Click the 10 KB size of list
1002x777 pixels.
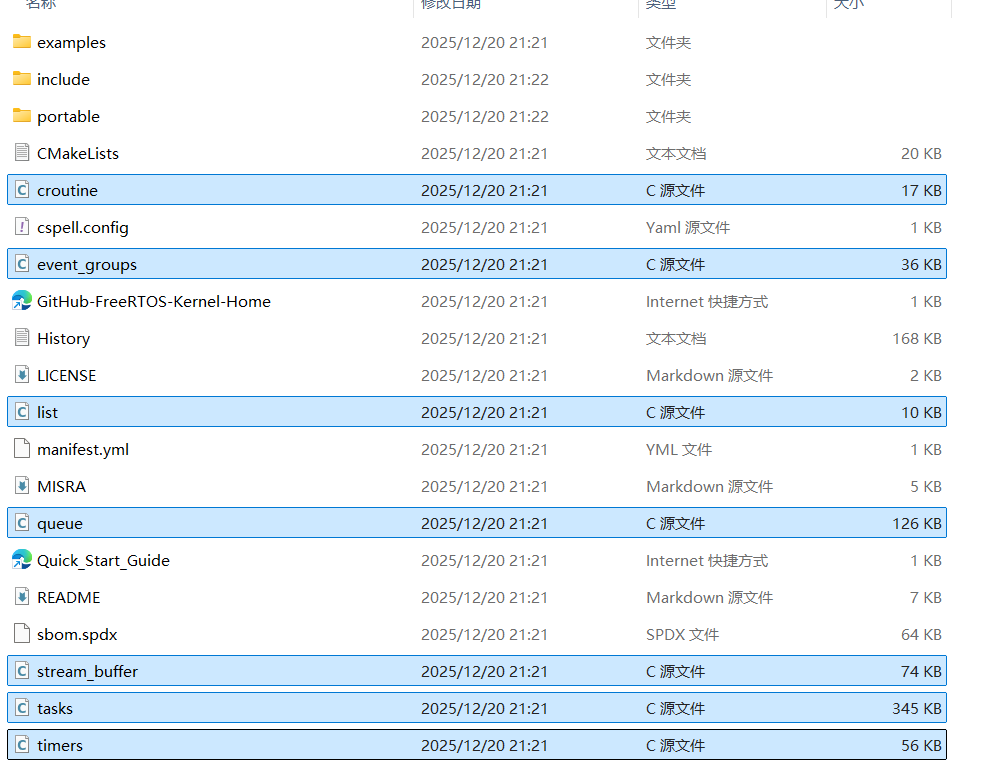coord(921,413)
